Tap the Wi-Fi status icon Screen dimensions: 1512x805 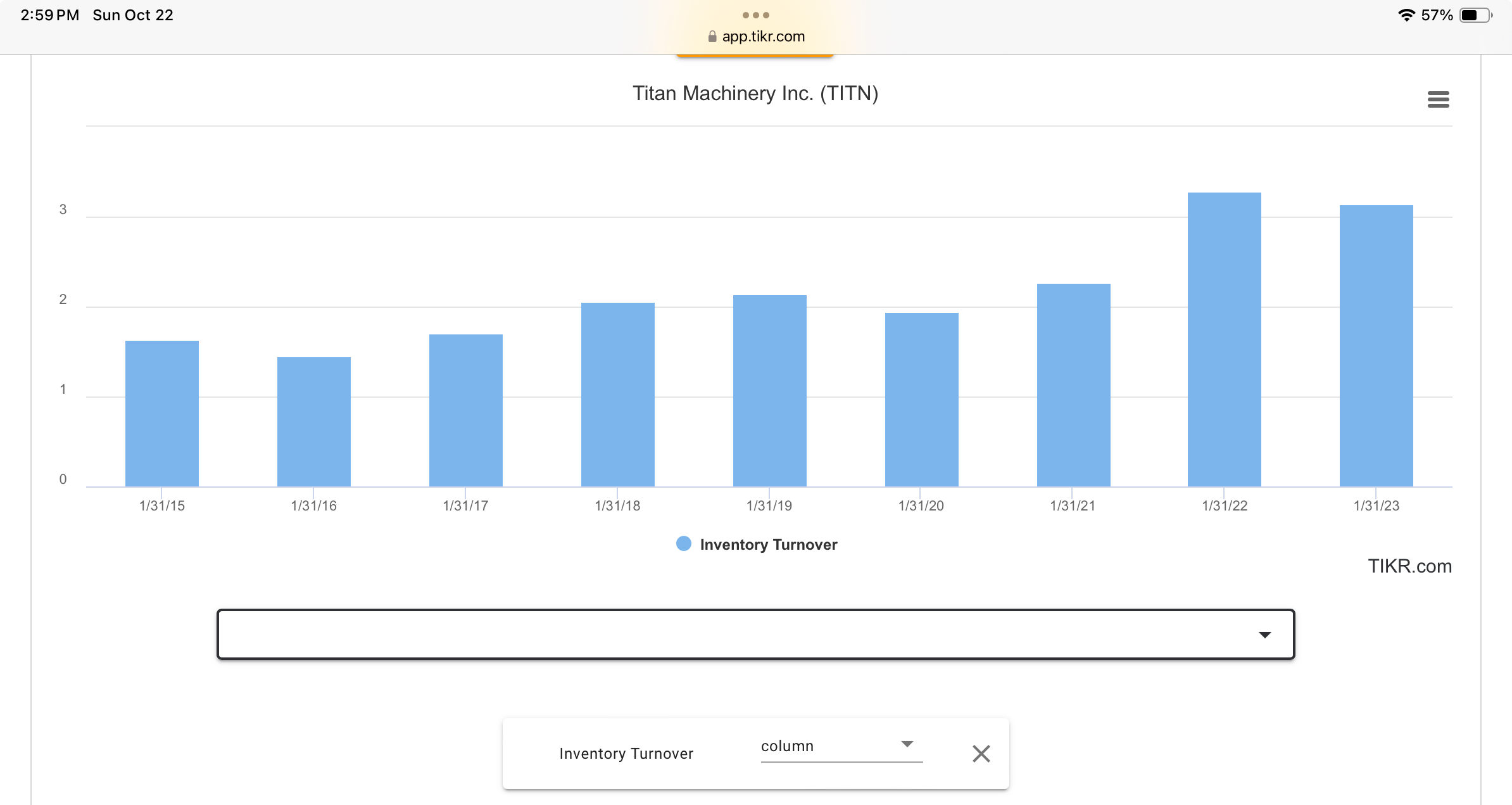(1406, 15)
